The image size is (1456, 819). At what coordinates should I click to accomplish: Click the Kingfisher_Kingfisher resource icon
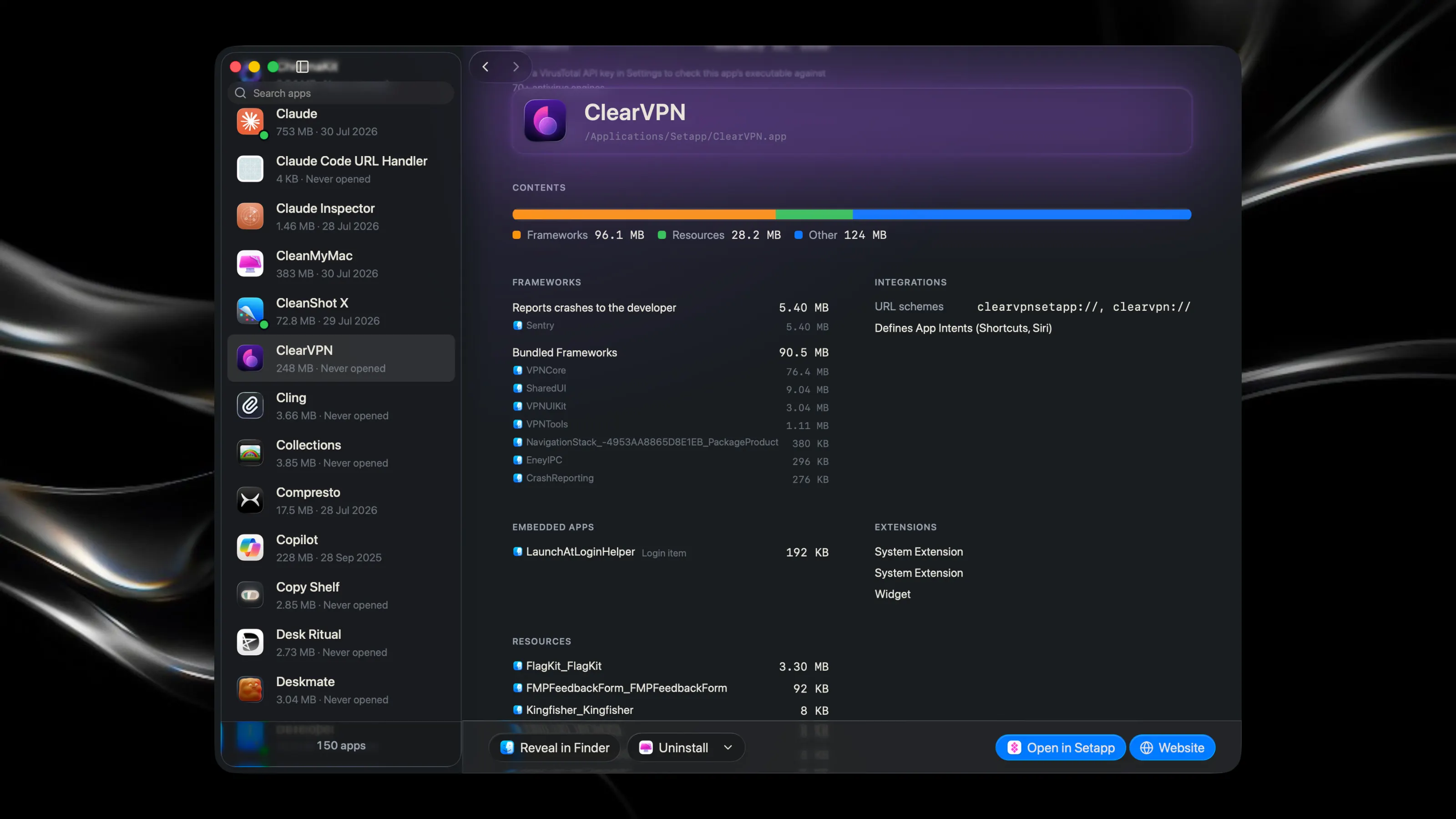pos(517,710)
